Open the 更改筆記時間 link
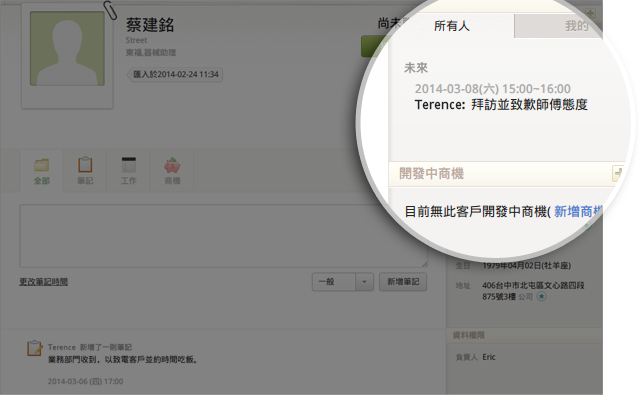Image resolution: width=641 pixels, height=395 pixels. [x=44, y=282]
